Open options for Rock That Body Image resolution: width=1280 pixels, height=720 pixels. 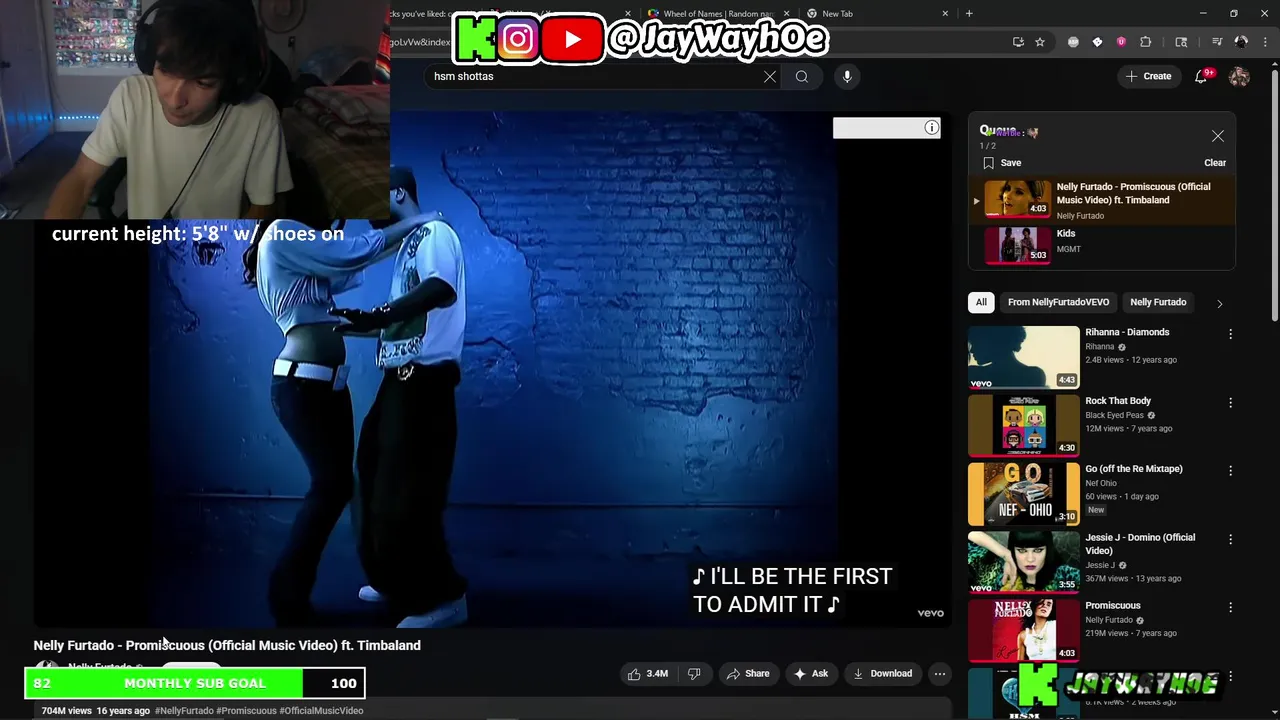(1230, 402)
